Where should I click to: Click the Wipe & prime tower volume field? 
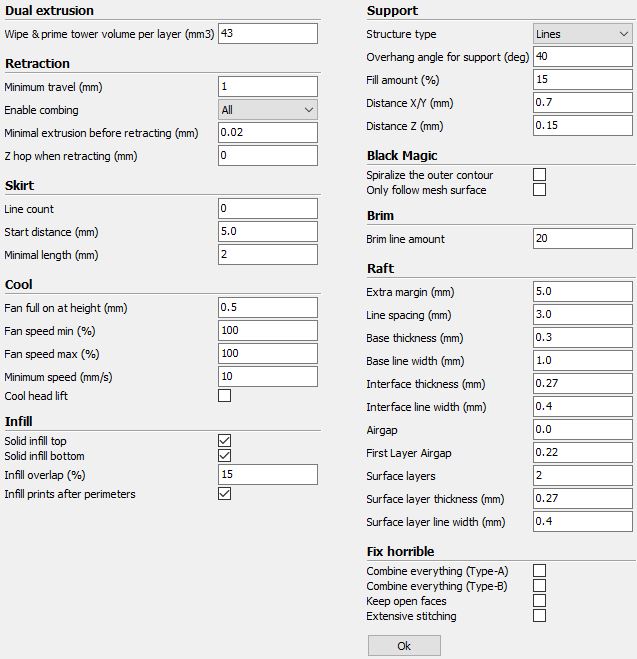(x=267, y=34)
